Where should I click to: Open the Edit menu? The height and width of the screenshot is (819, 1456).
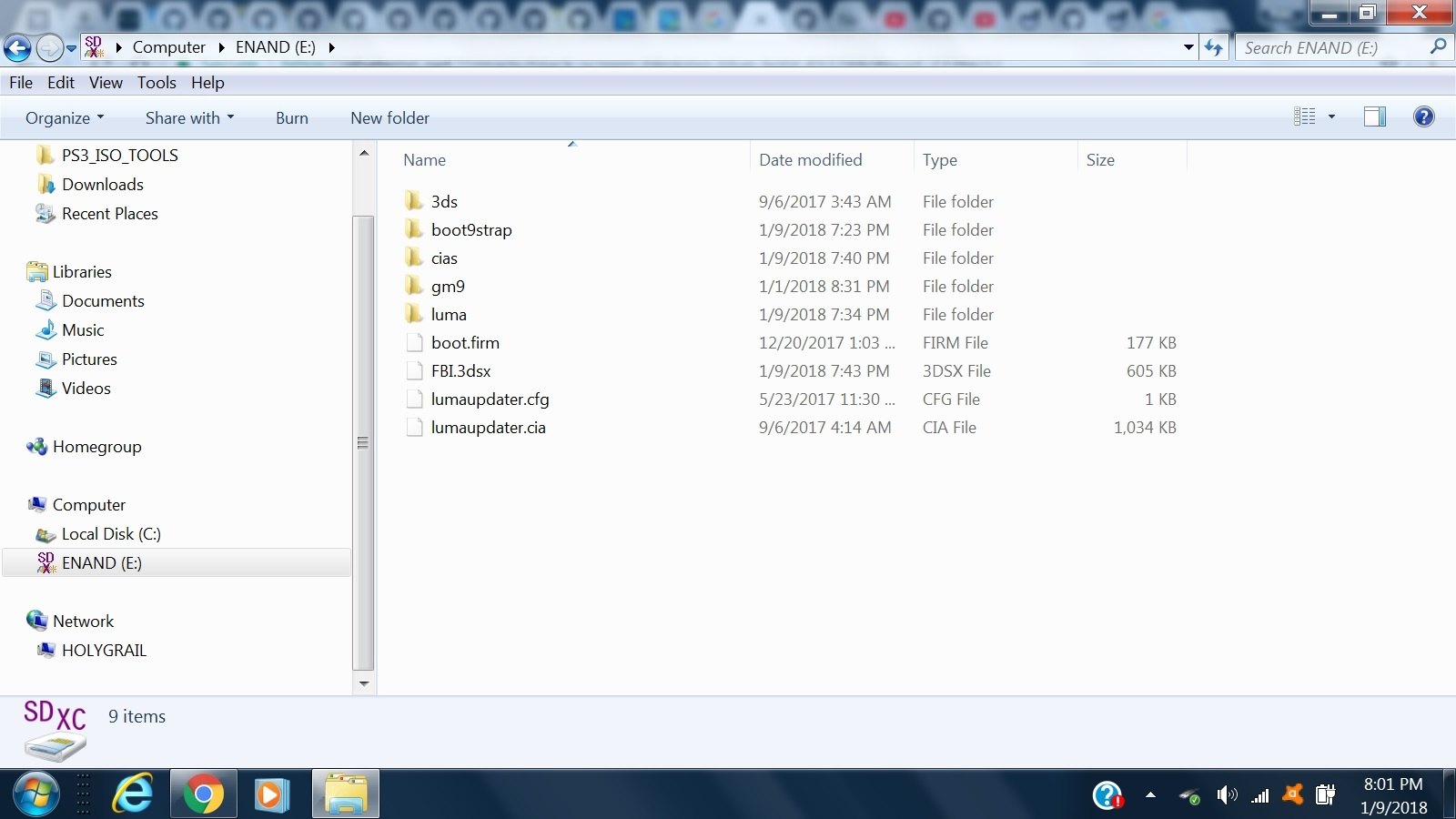[61, 82]
